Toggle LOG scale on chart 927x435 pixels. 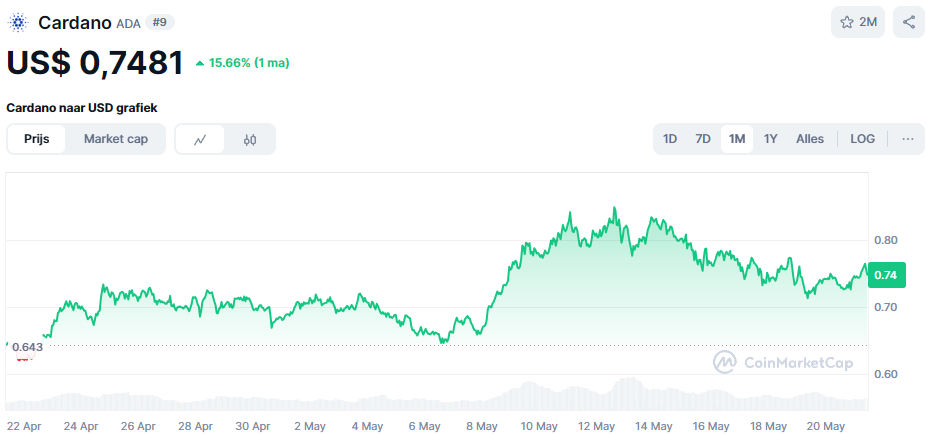tap(863, 139)
